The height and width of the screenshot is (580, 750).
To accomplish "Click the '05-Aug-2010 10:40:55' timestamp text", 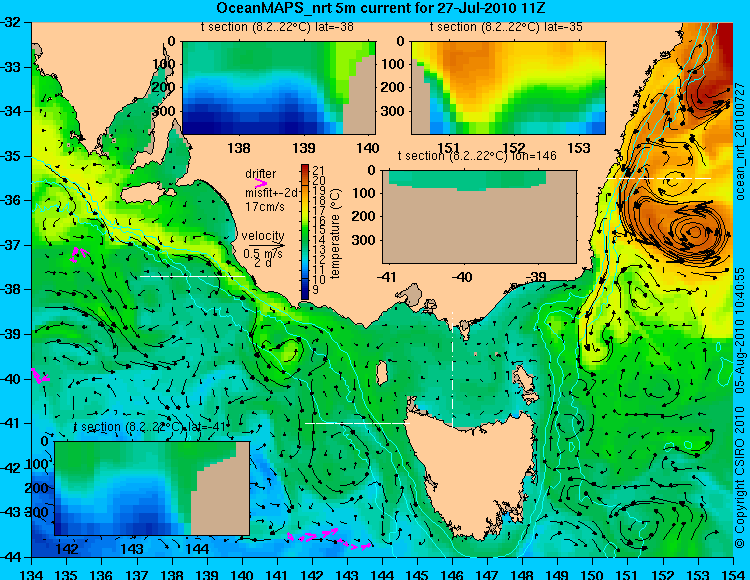I will click(x=740, y=330).
